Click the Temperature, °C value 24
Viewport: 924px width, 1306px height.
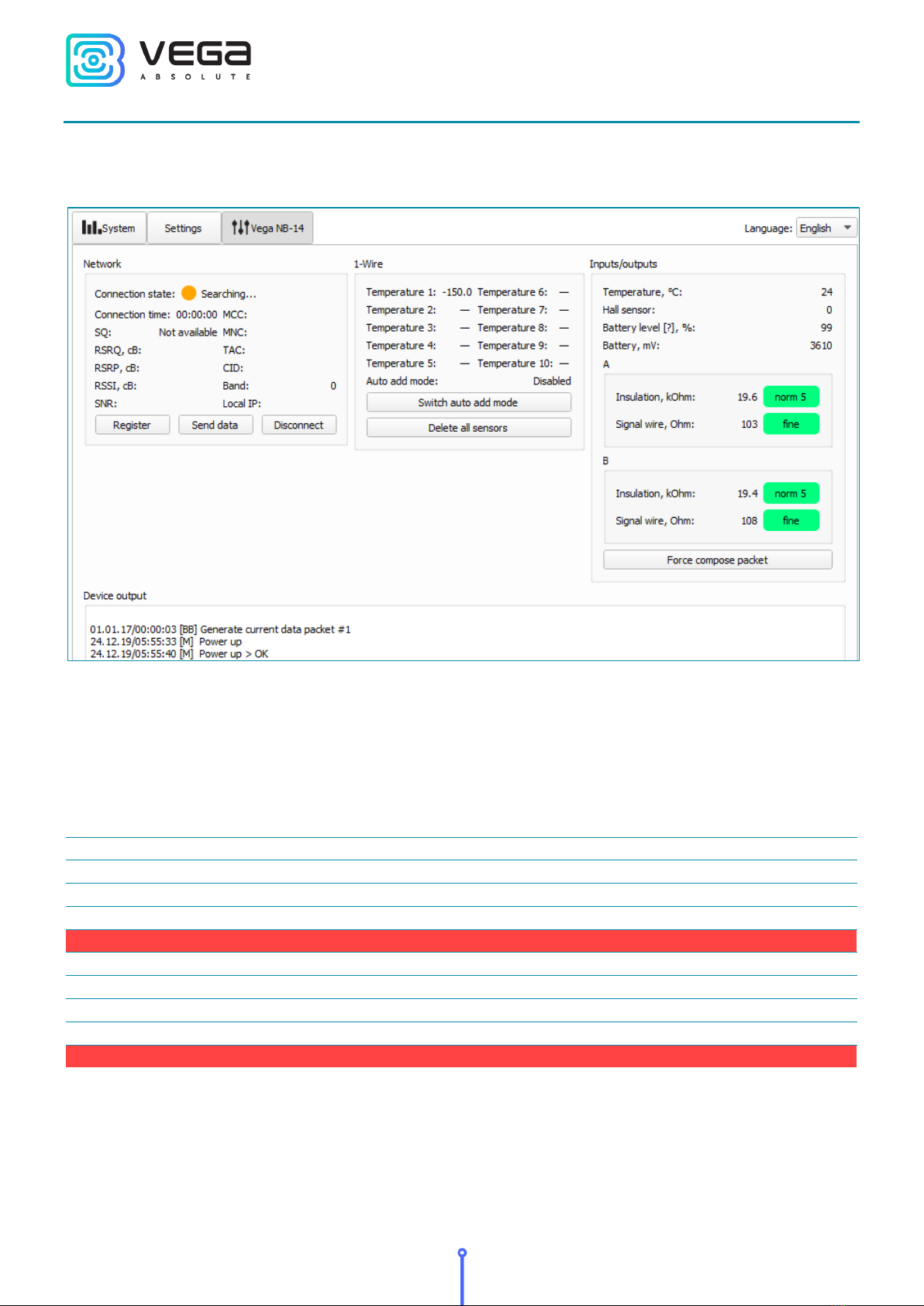(x=827, y=292)
